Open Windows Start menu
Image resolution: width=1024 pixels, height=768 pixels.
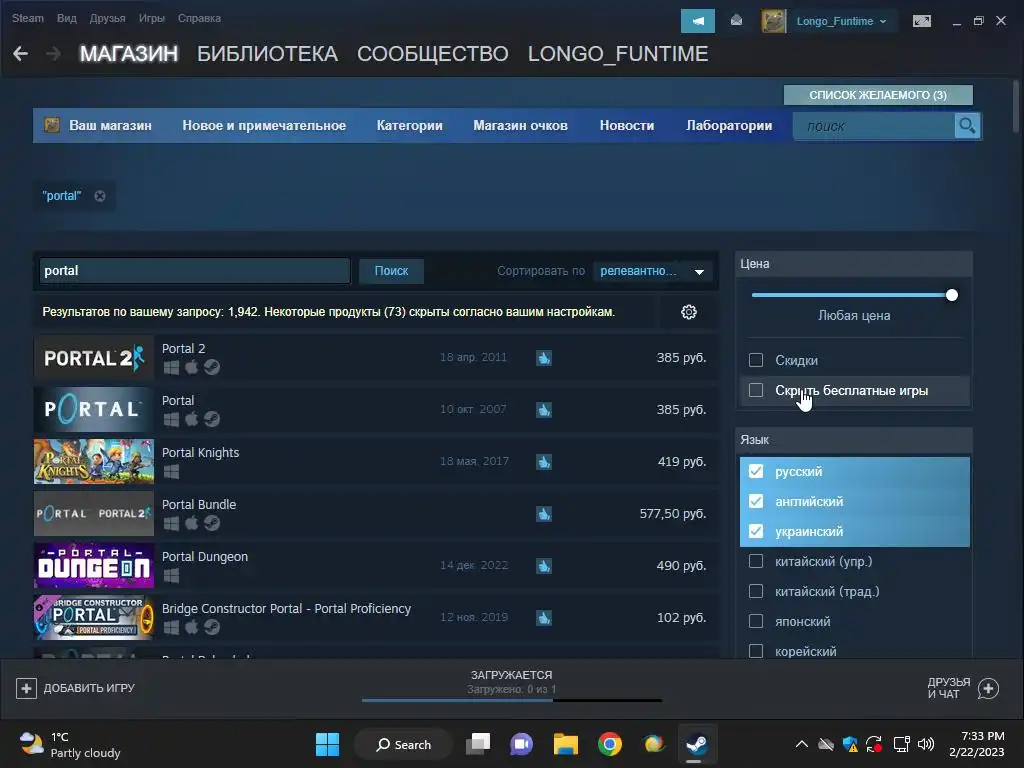(x=327, y=744)
